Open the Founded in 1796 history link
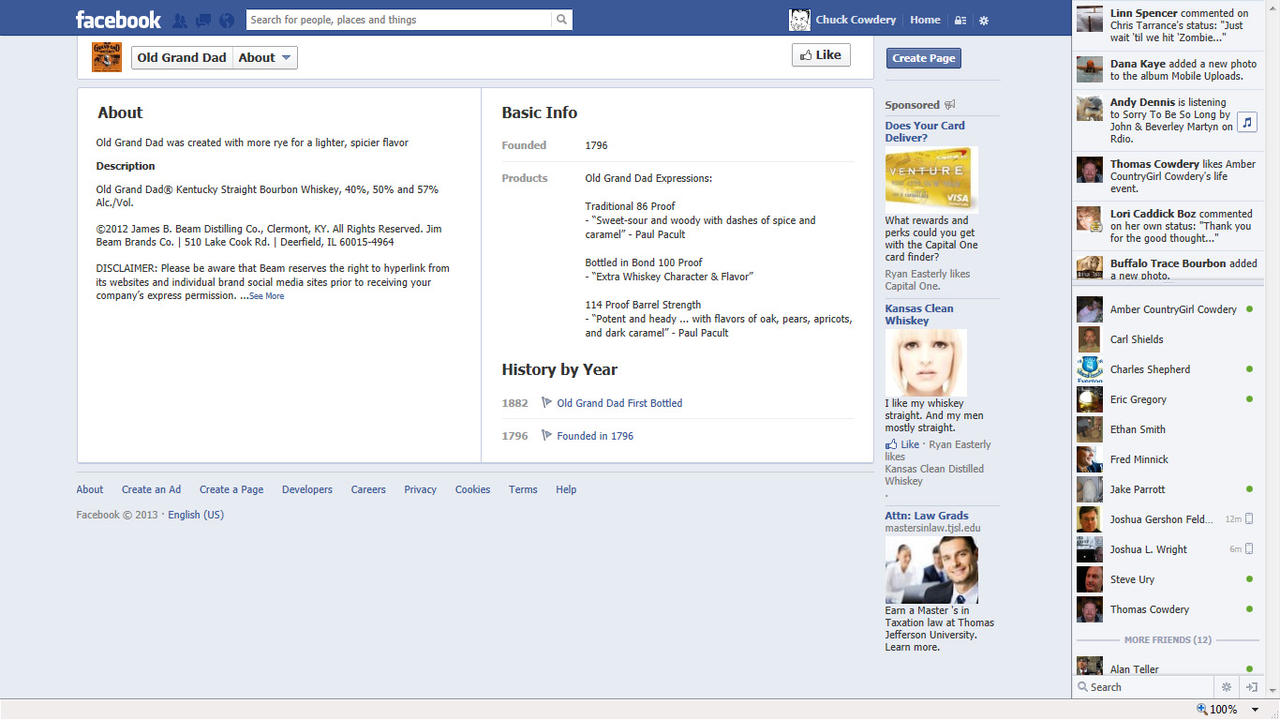The height and width of the screenshot is (720, 1280). click(595, 436)
